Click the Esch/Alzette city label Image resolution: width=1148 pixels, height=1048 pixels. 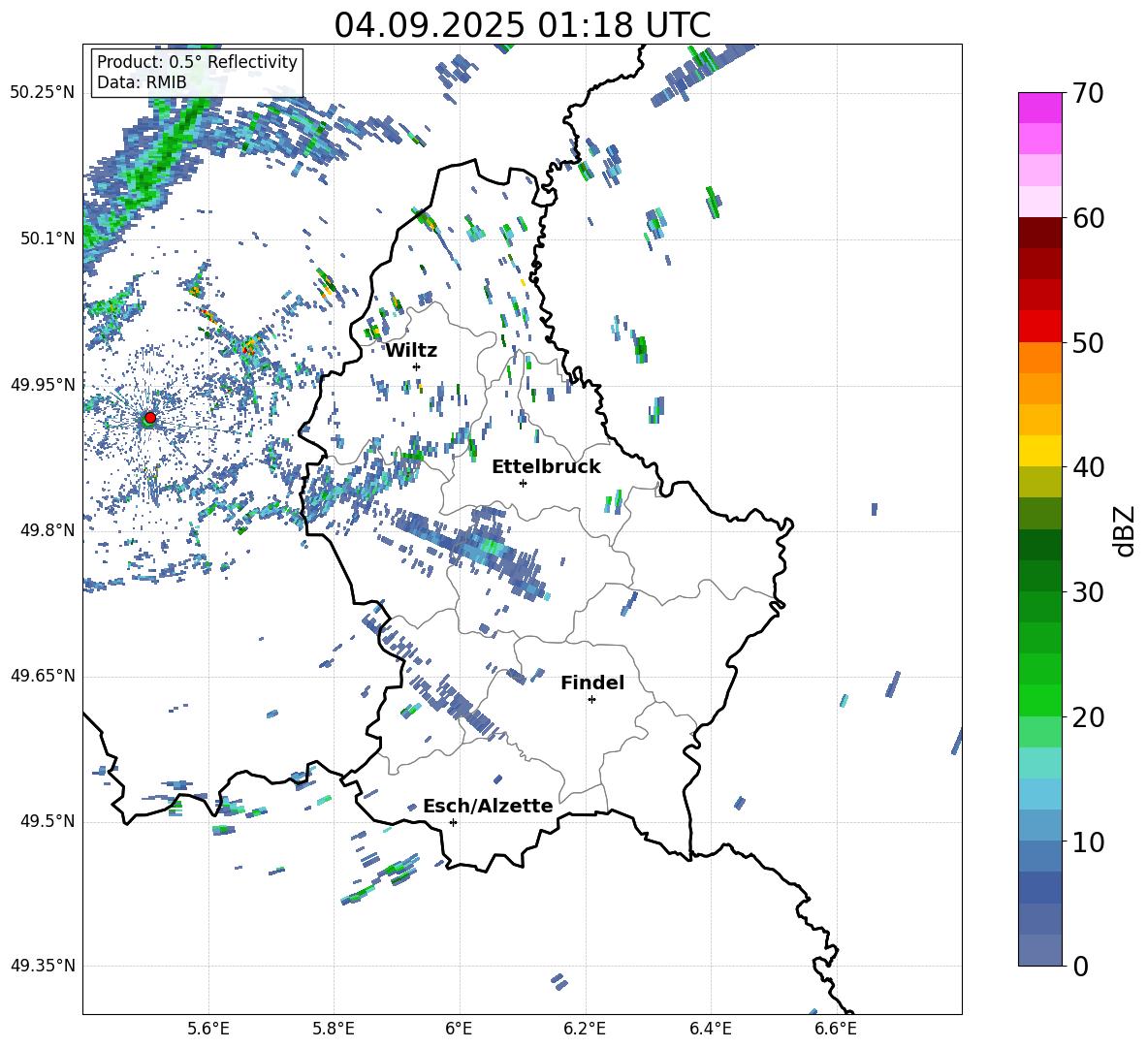tap(488, 806)
